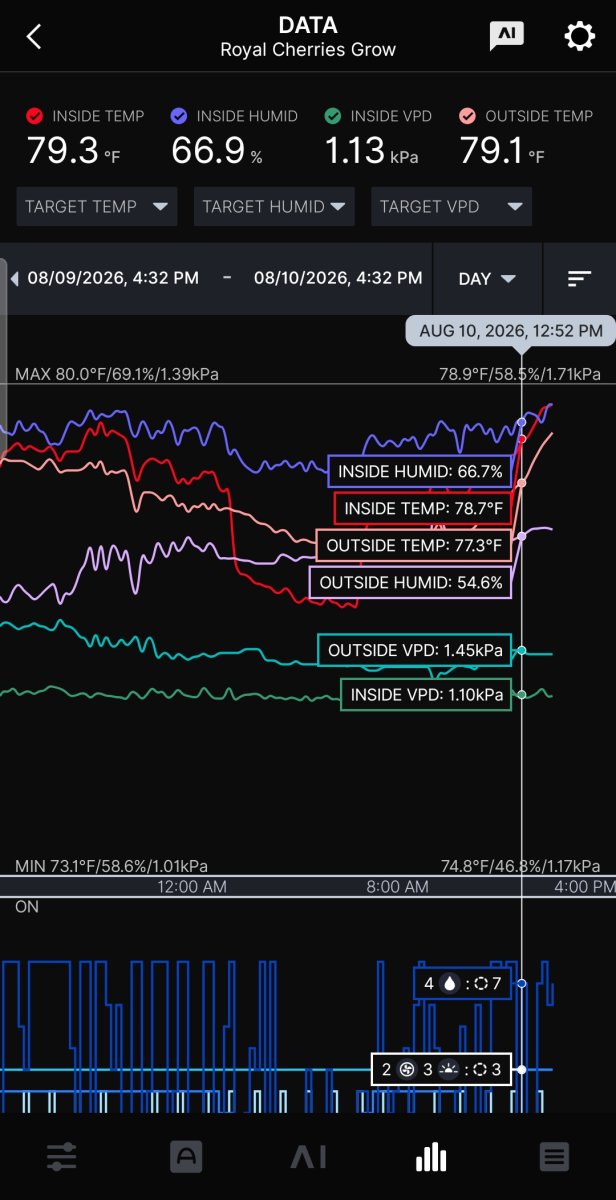
Task: Click the OUTSIDE TEMP: 77.3°F tooltip
Action: (414, 546)
